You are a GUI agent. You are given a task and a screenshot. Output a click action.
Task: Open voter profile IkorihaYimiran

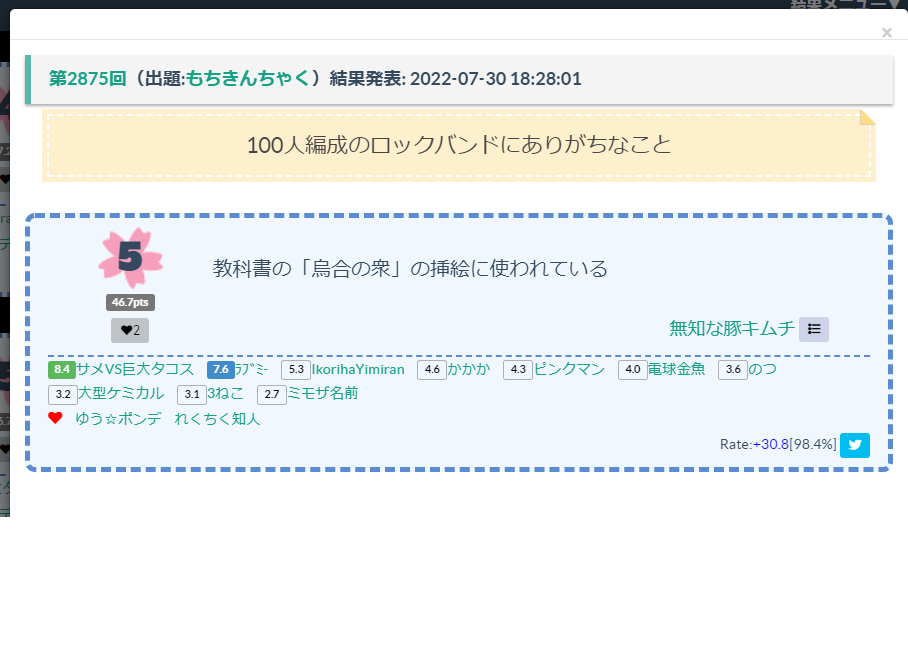tap(358, 369)
